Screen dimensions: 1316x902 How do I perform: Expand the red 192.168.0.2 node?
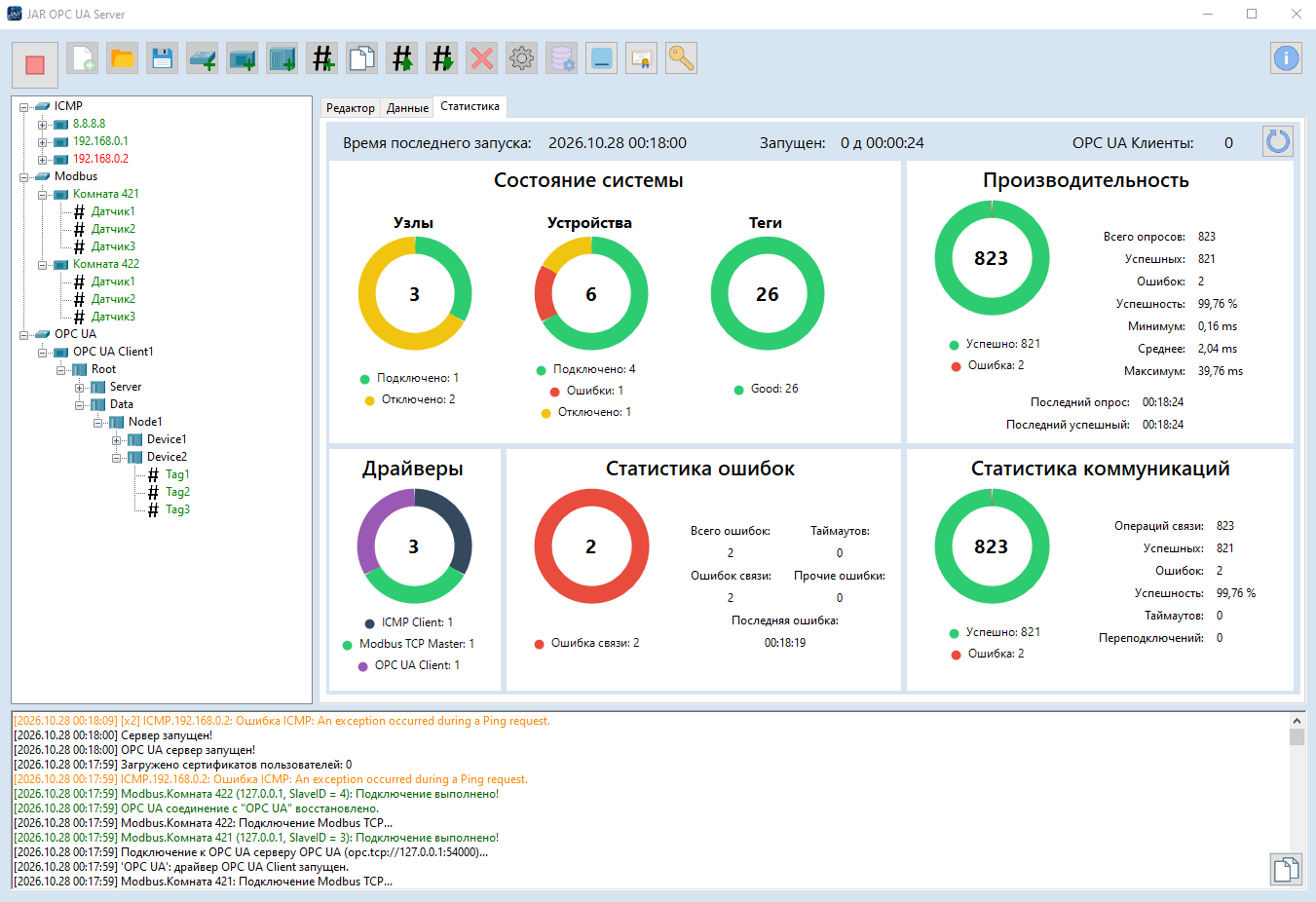tap(42, 159)
